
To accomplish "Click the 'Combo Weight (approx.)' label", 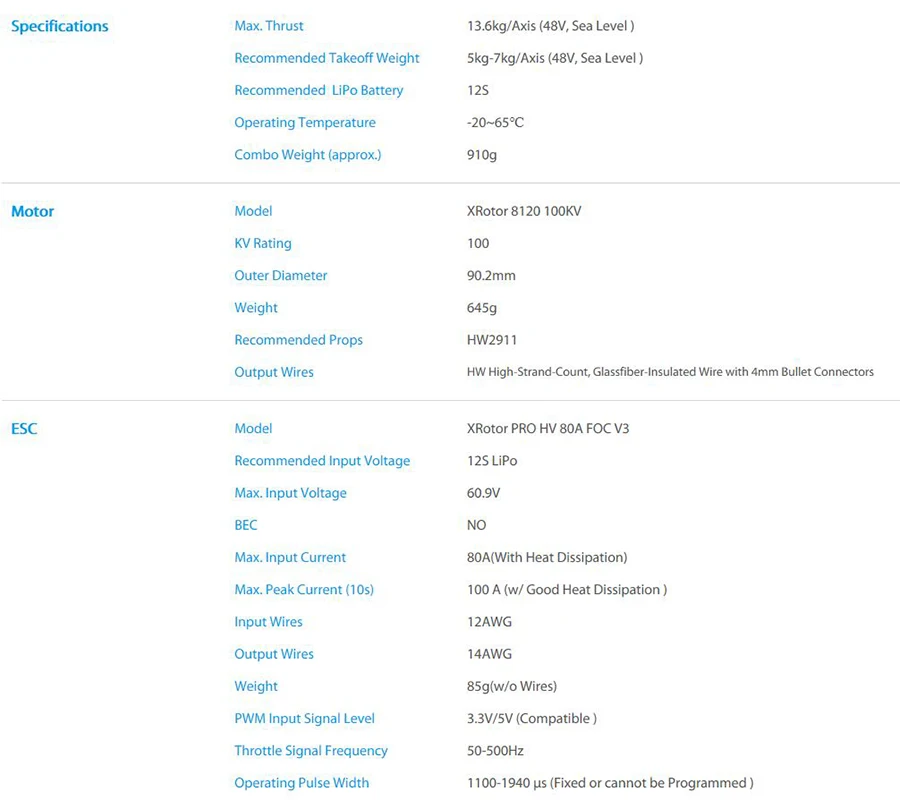I will tap(308, 154).
